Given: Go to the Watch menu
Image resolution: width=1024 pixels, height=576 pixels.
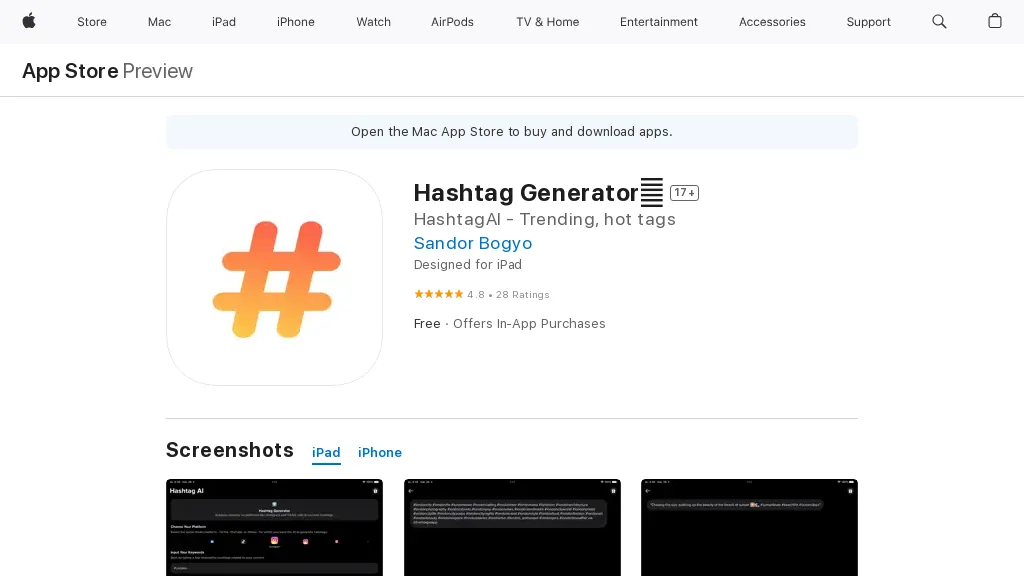Looking at the screenshot, I should click(x=374, y=22).
